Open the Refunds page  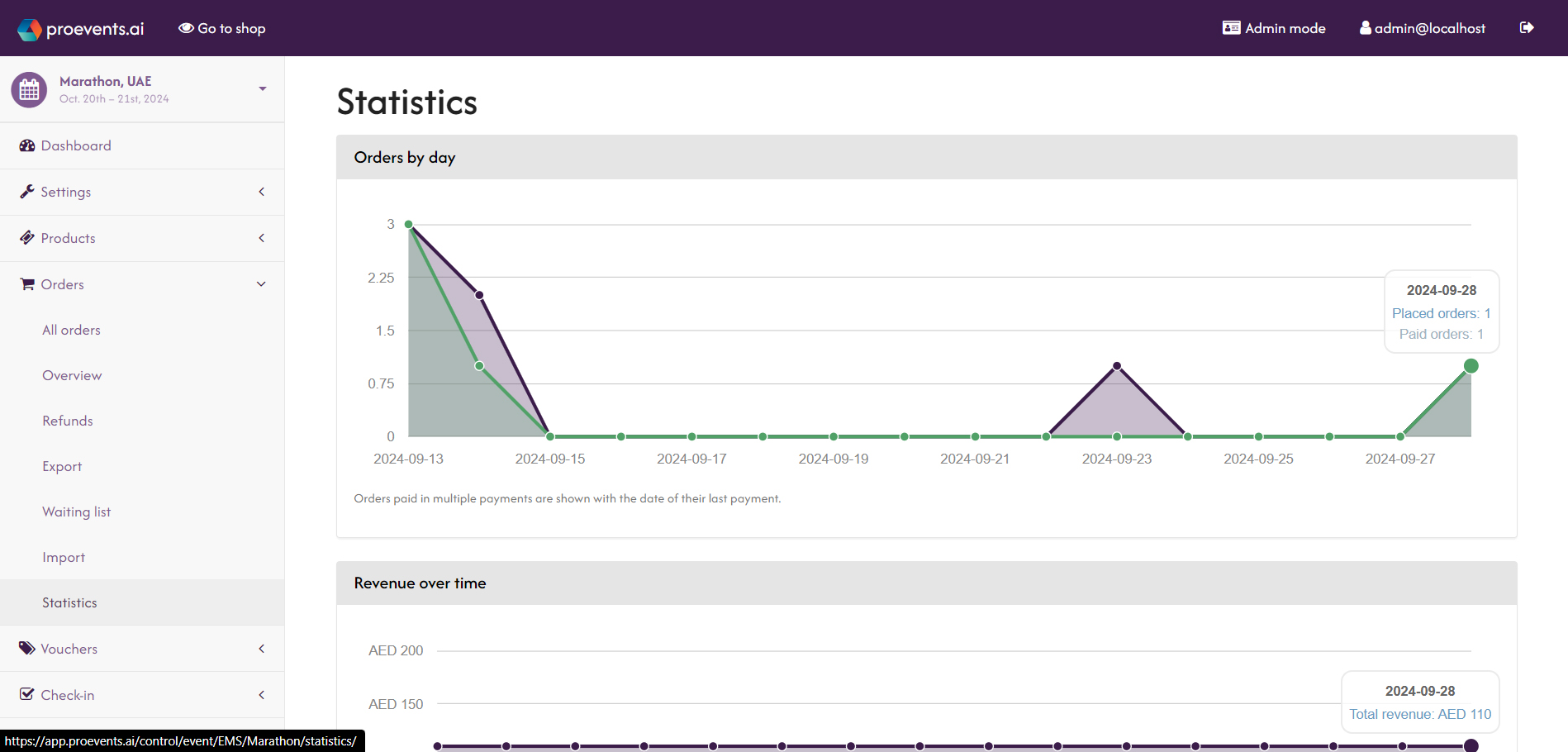point(67,420)
